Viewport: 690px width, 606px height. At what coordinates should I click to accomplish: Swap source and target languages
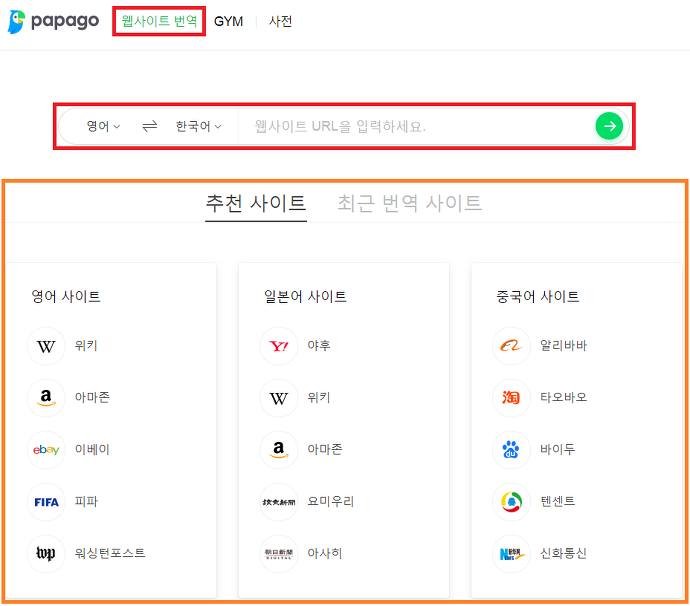coord(150,126)
